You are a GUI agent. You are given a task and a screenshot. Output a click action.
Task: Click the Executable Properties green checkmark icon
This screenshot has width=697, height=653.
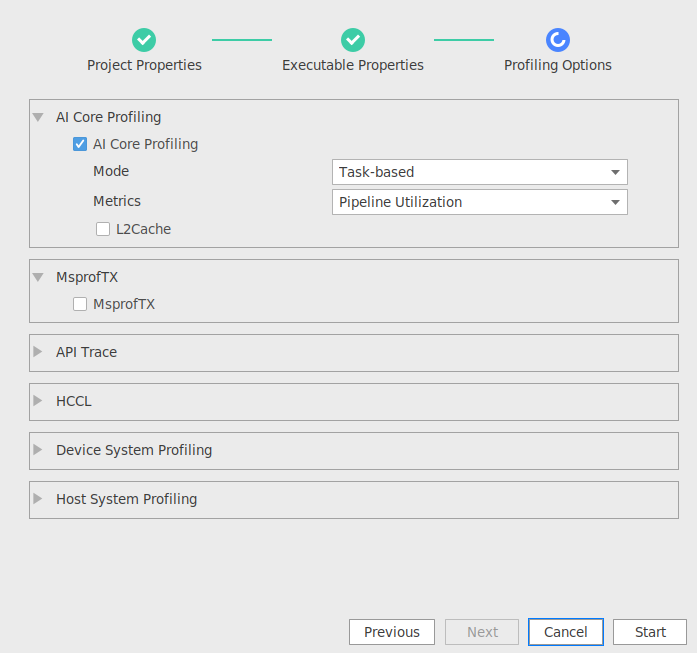(353, 40)
